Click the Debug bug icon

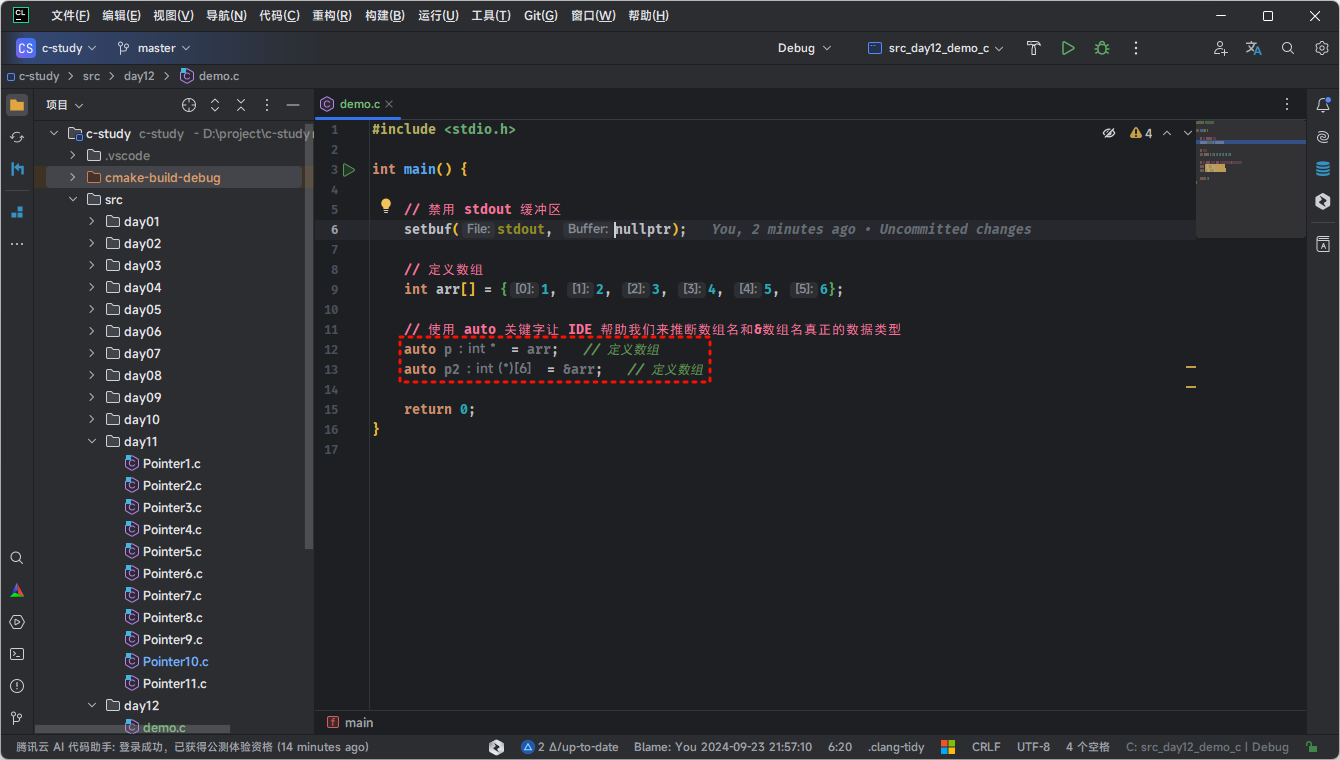[1101, 48]
